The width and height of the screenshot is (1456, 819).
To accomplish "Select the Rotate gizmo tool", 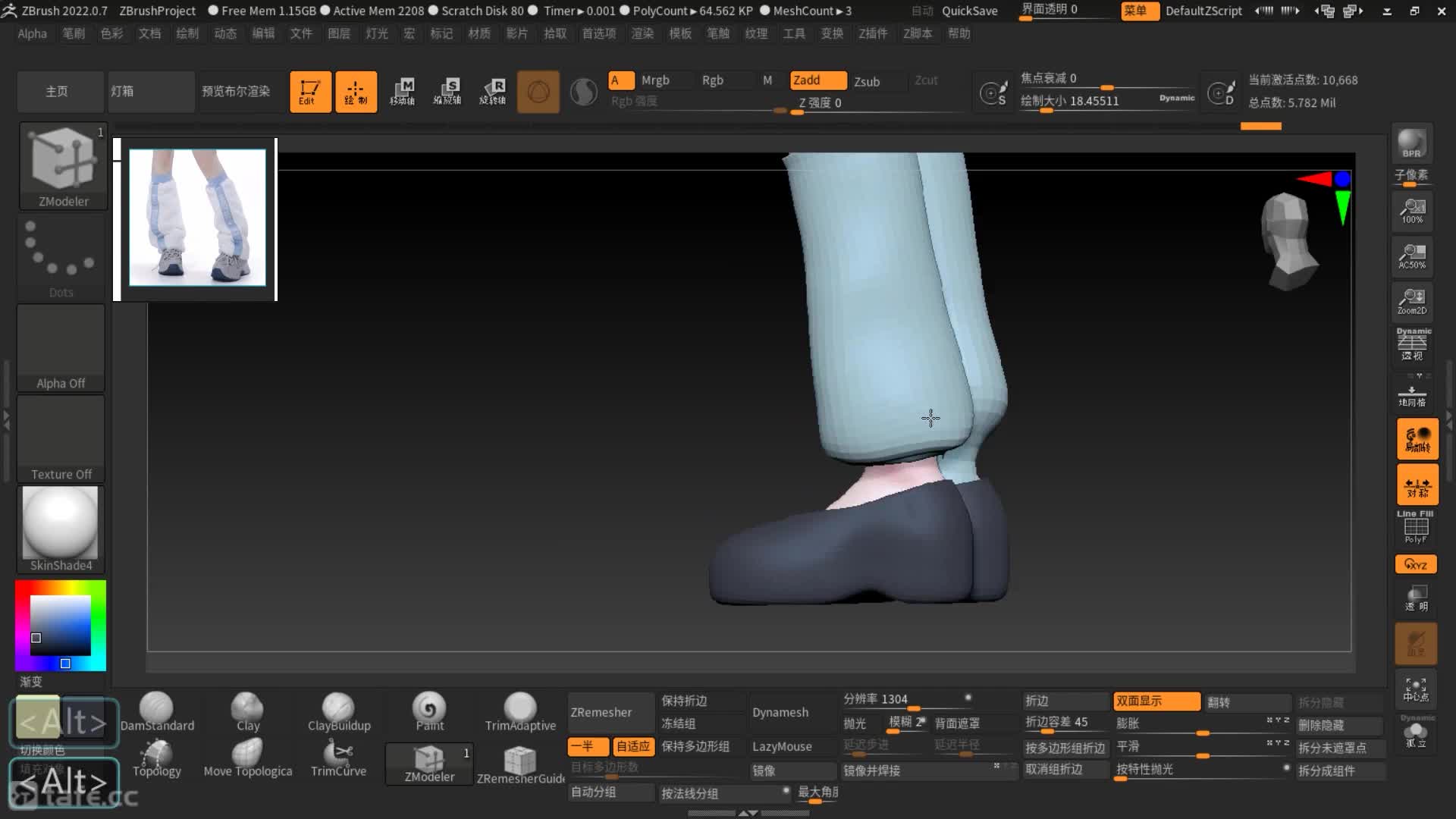I will pos(493,92).
